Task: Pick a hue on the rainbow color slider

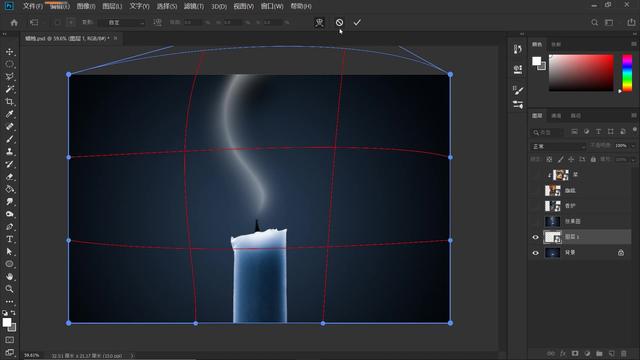Action: (627, 73)
